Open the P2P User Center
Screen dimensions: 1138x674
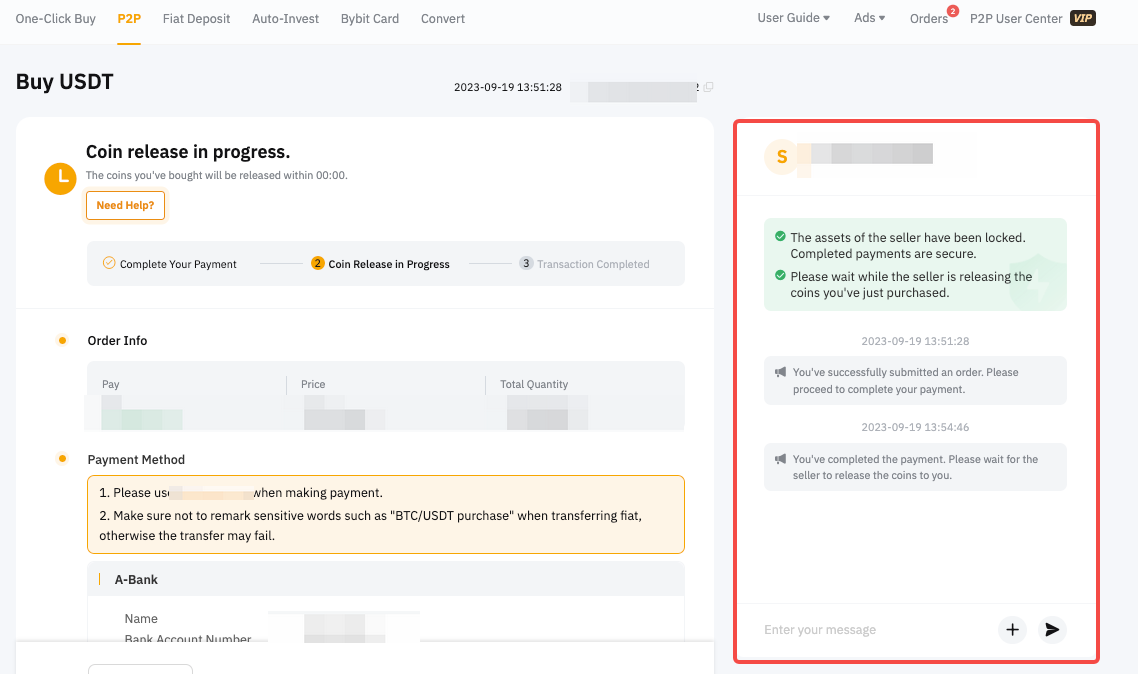(1015, 19)
